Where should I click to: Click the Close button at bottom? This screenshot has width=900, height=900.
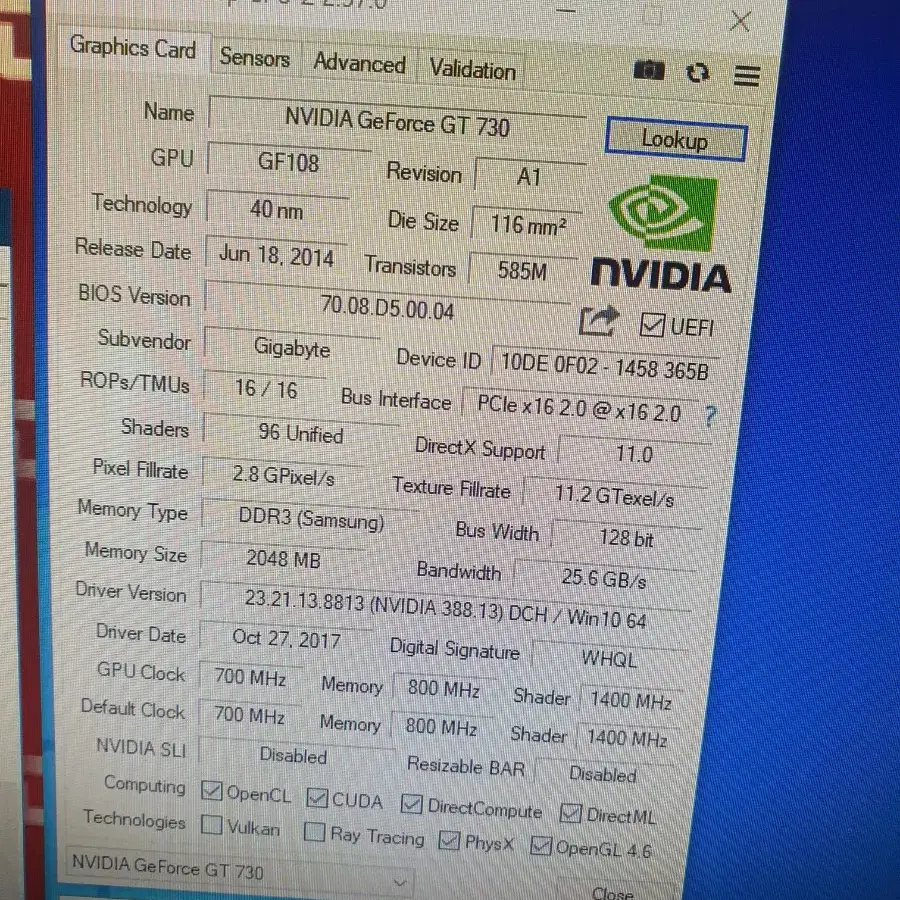(x=614, y=891)
